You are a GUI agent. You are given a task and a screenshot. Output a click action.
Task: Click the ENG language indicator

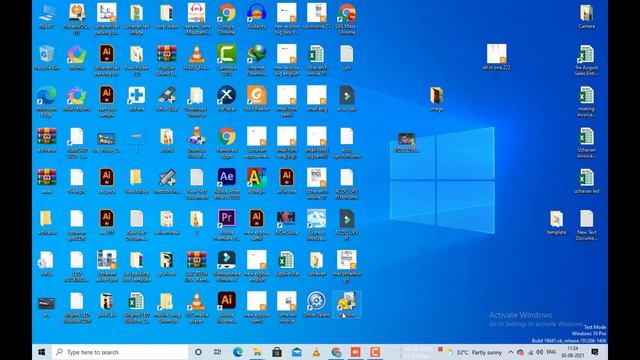click(x=551, y=352)
